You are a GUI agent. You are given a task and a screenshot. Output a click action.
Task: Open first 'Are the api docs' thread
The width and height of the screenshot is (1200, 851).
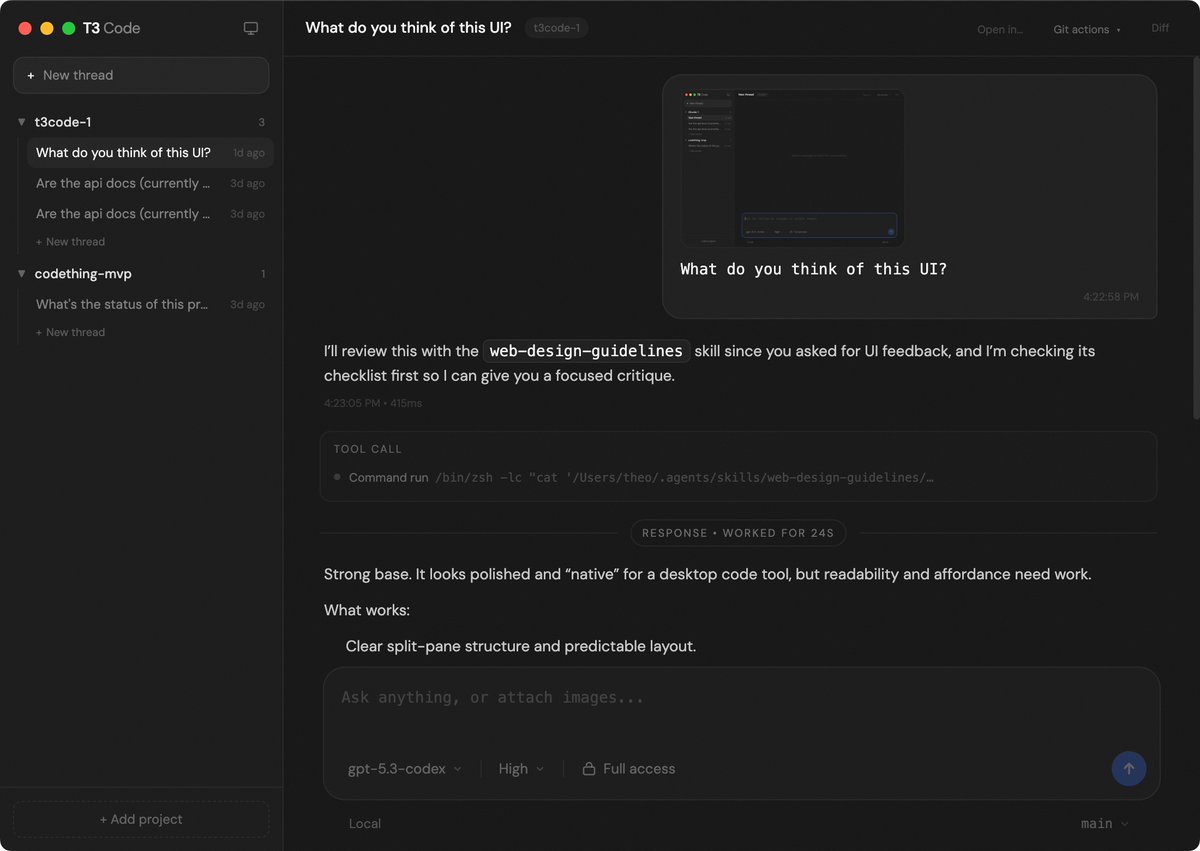click(150, 183)
